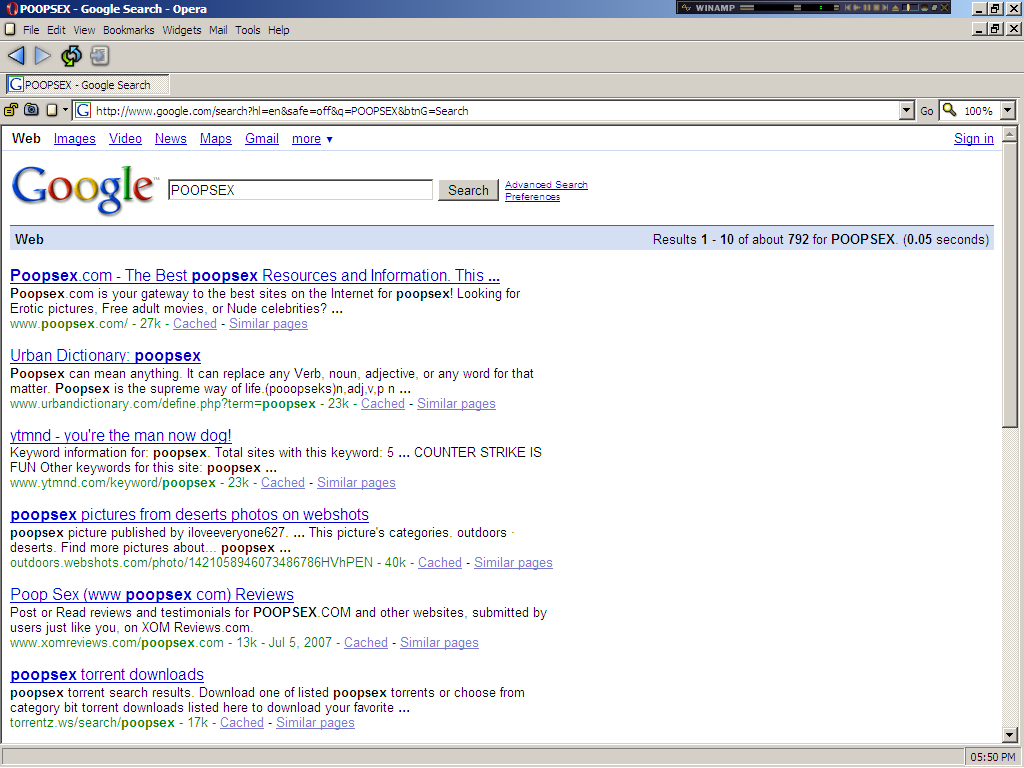Open the Advanced Search link

[x=546, y=185]
